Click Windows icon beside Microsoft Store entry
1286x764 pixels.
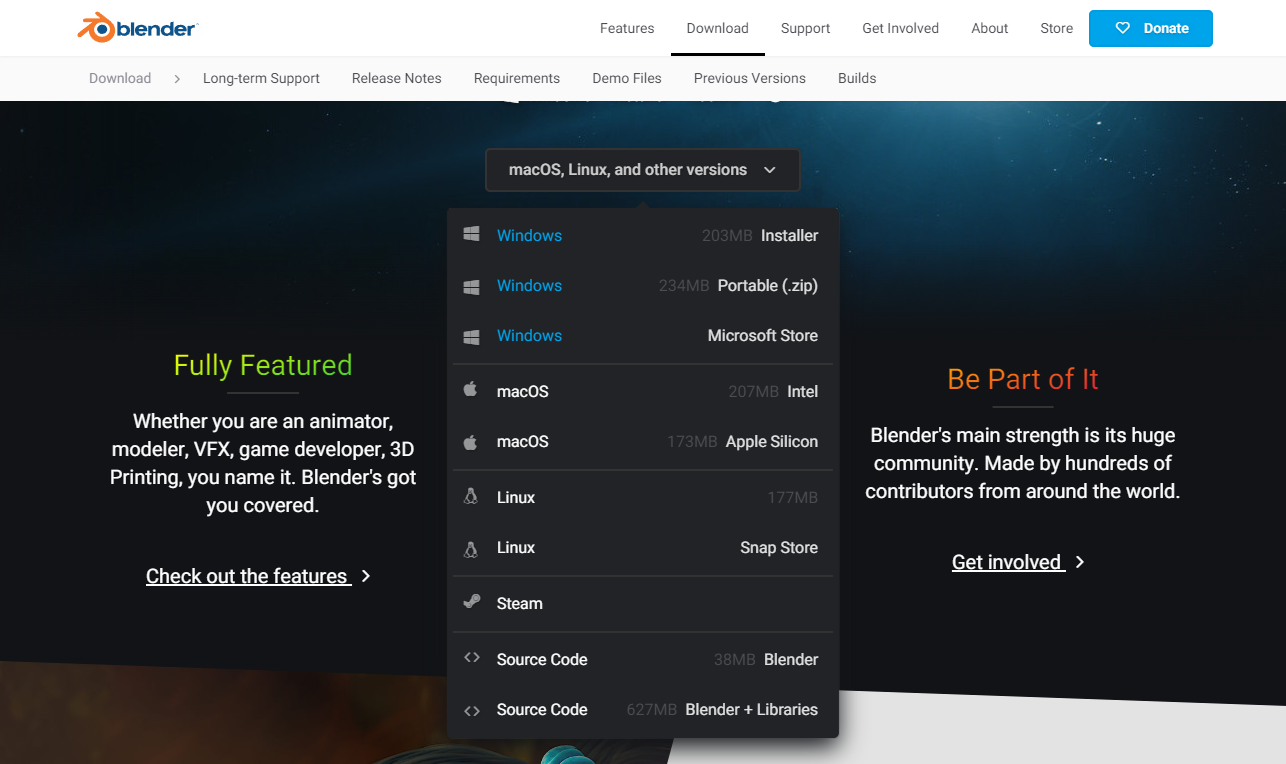[x=471, y=336]
